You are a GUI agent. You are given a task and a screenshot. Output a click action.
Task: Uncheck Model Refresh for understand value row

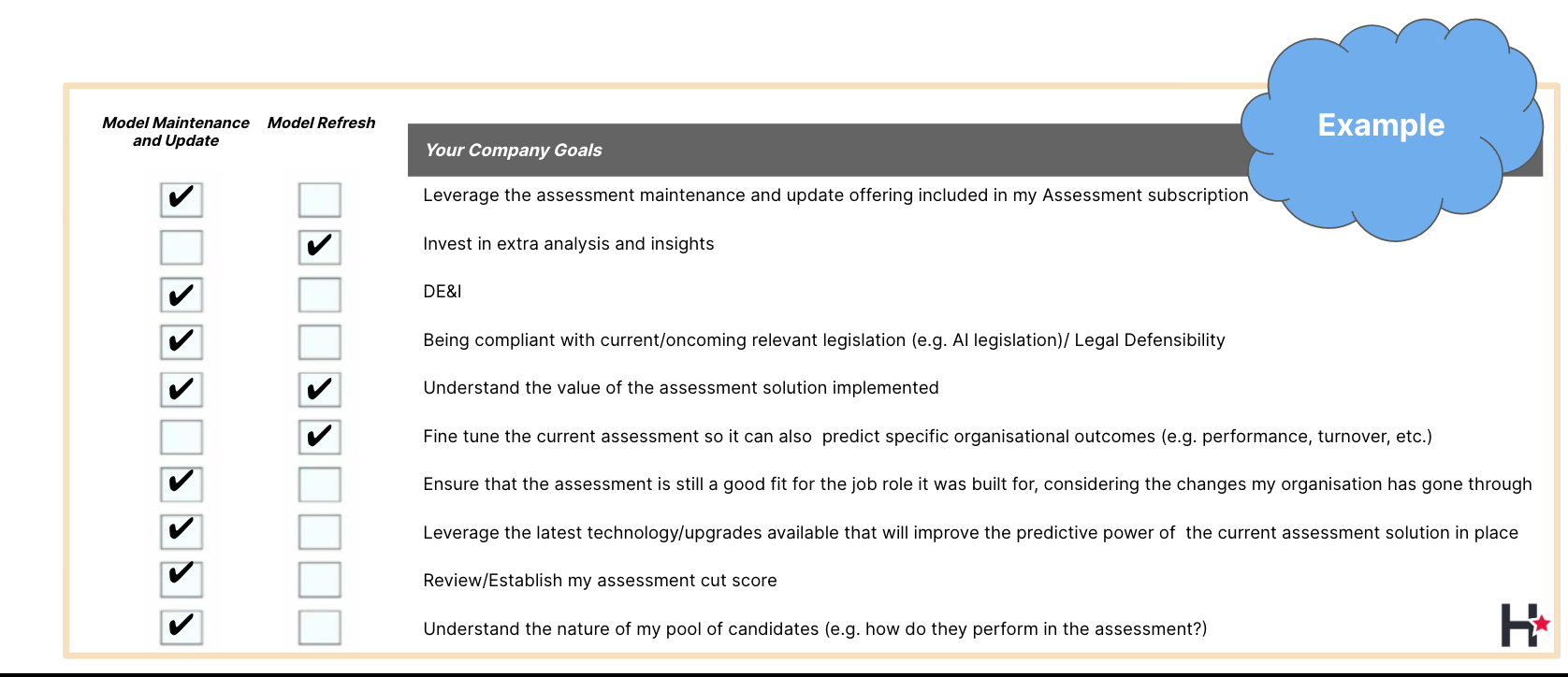319,389
